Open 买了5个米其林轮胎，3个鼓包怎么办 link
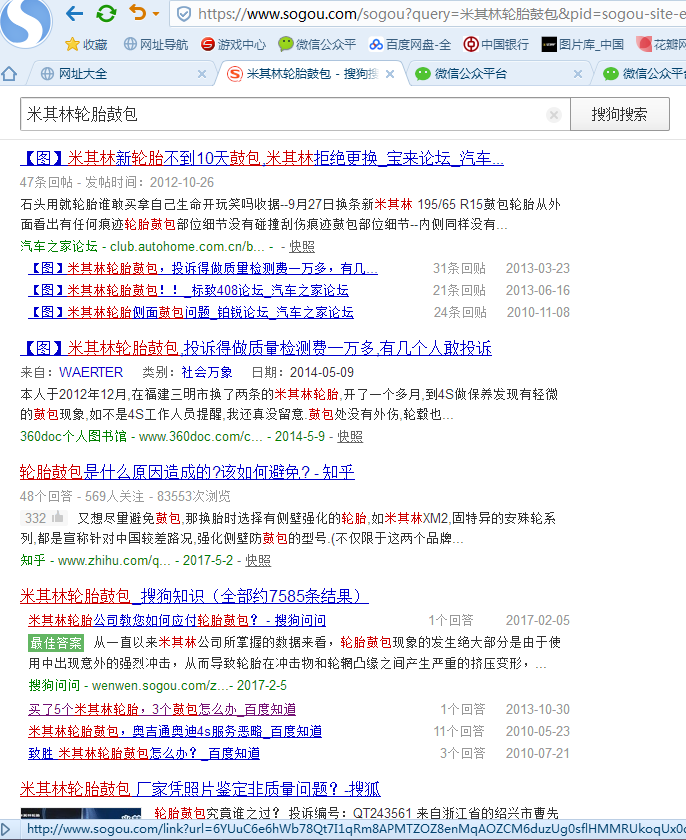This screenshot has height=840, width=686. (x=162, y=709)
